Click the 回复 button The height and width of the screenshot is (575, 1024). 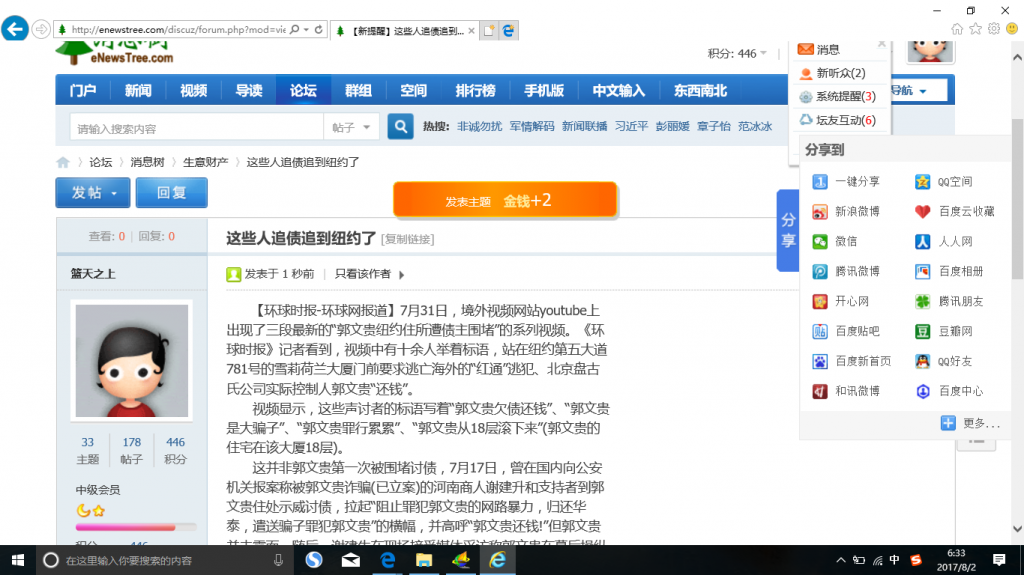coord(171,192)
